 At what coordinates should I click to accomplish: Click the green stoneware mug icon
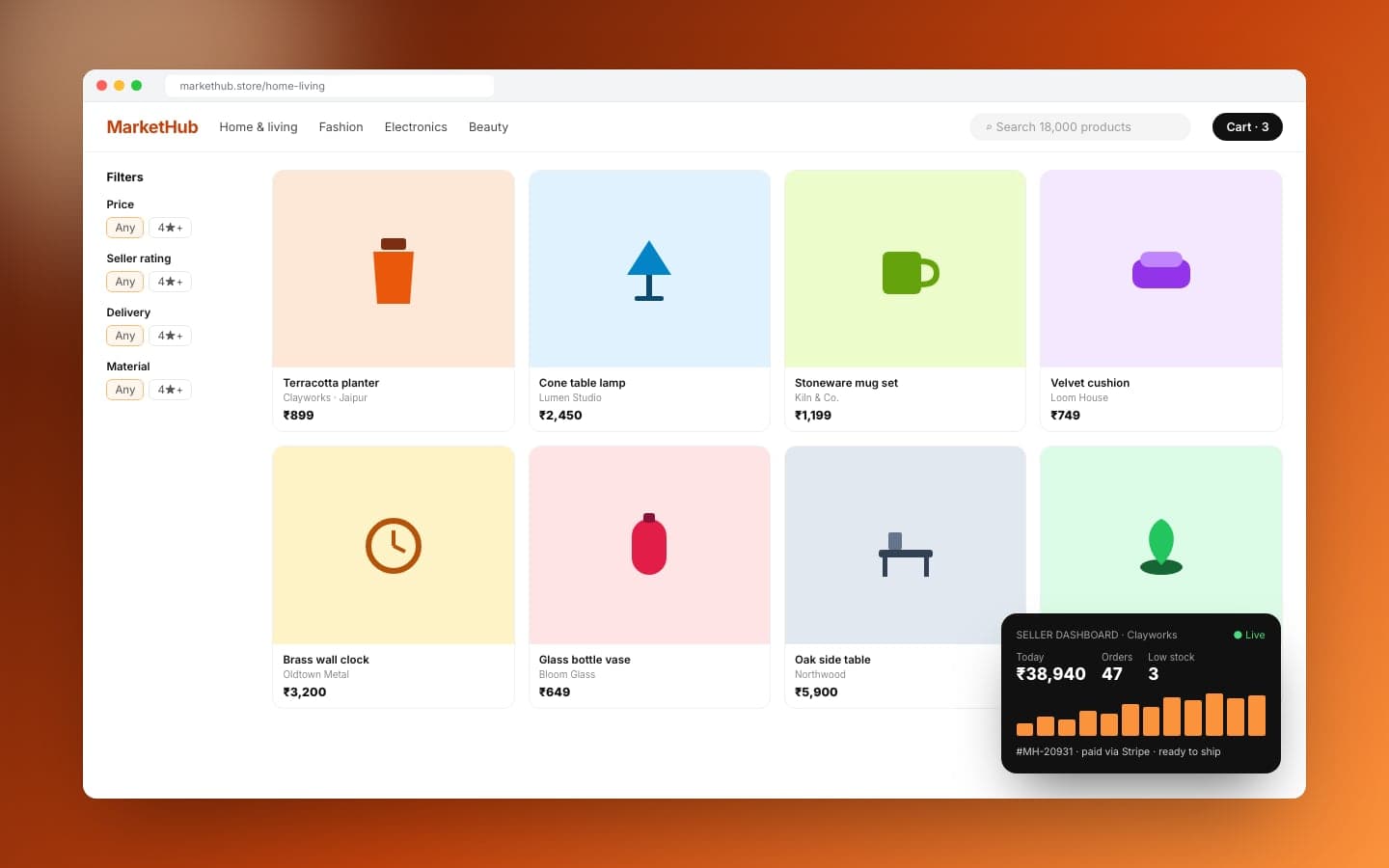pos(911,273)
